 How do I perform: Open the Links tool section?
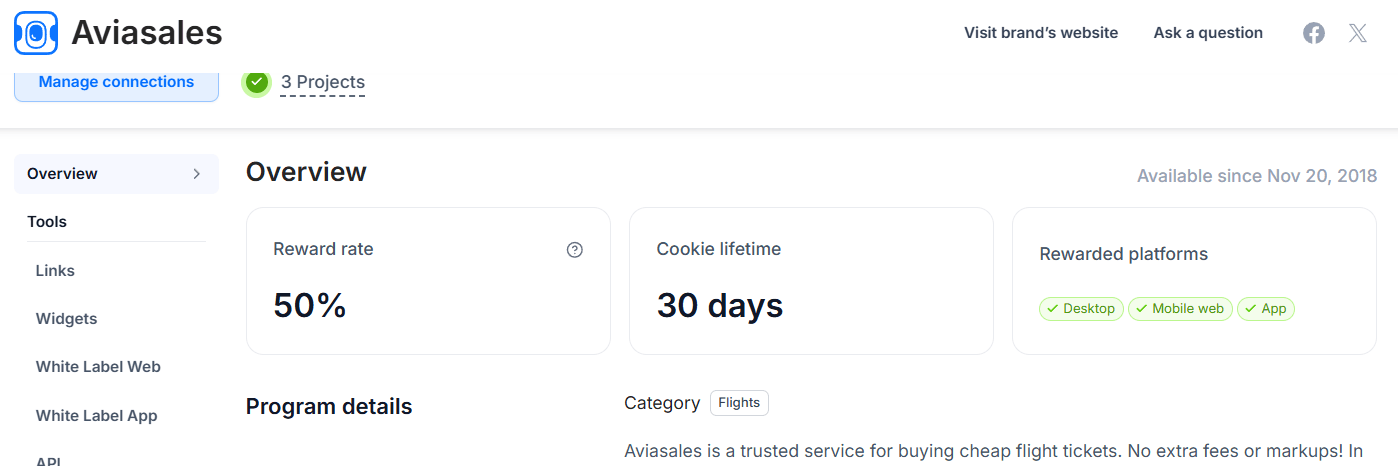click(x=55, y=271)
